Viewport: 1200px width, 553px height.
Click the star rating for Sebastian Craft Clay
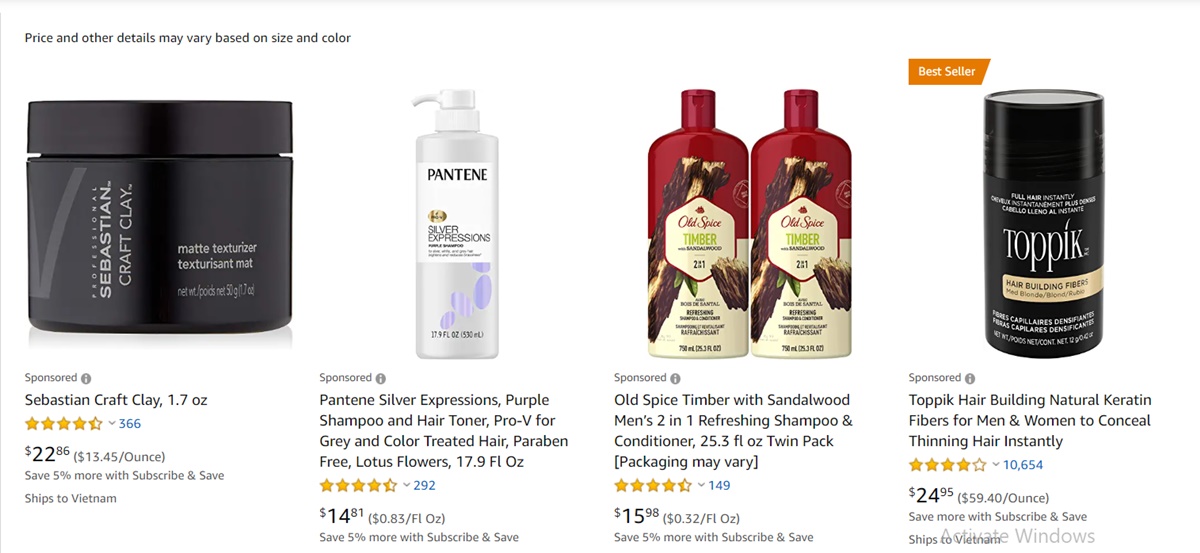tap(63, 424)
